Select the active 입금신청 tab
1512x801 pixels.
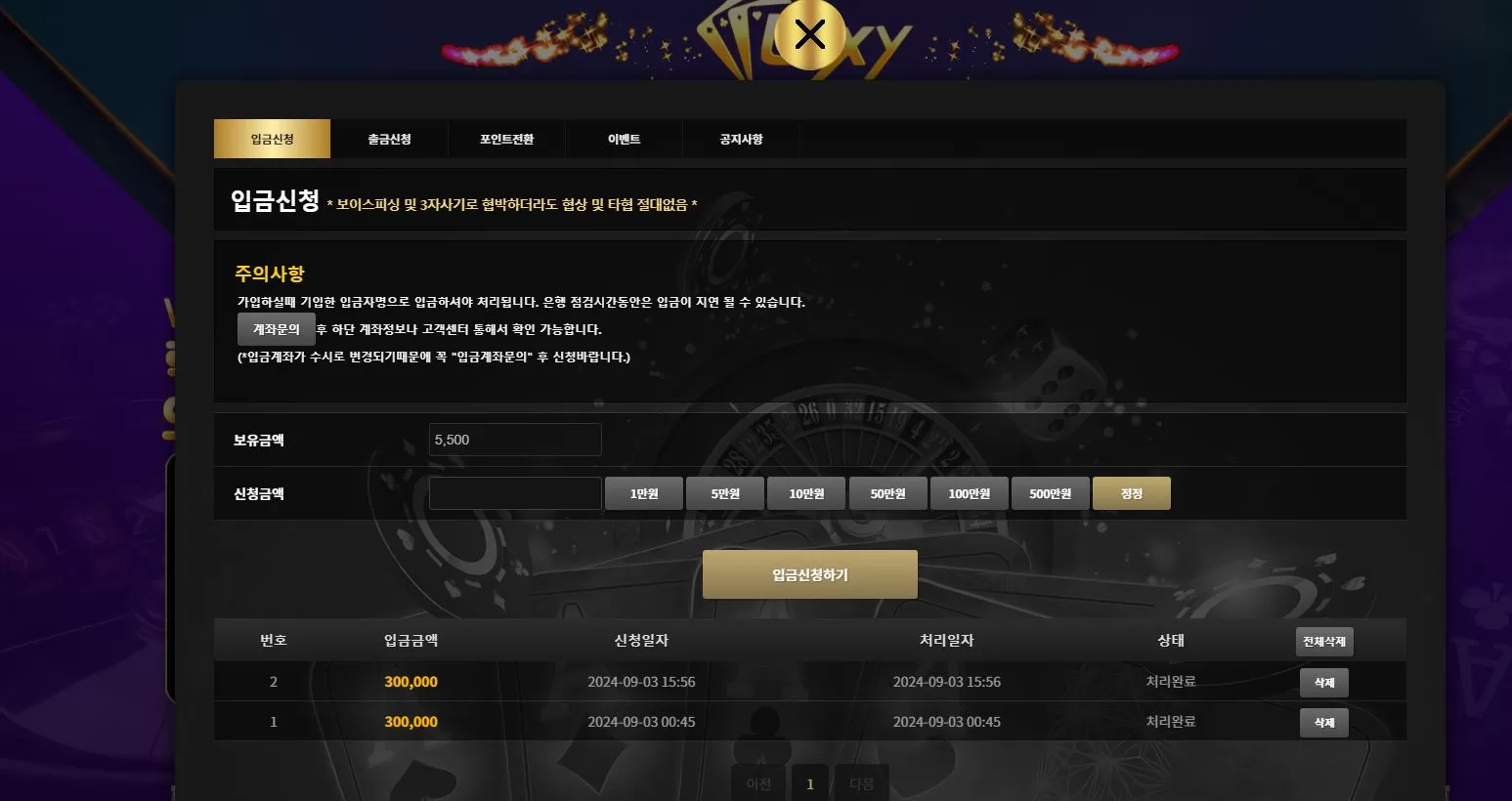point(272,139)
